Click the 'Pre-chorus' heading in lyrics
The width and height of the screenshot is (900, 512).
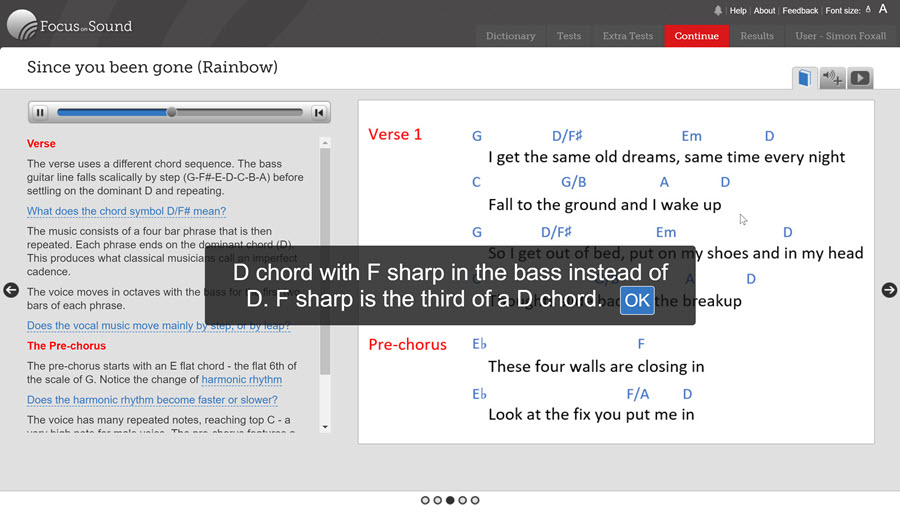408,344
